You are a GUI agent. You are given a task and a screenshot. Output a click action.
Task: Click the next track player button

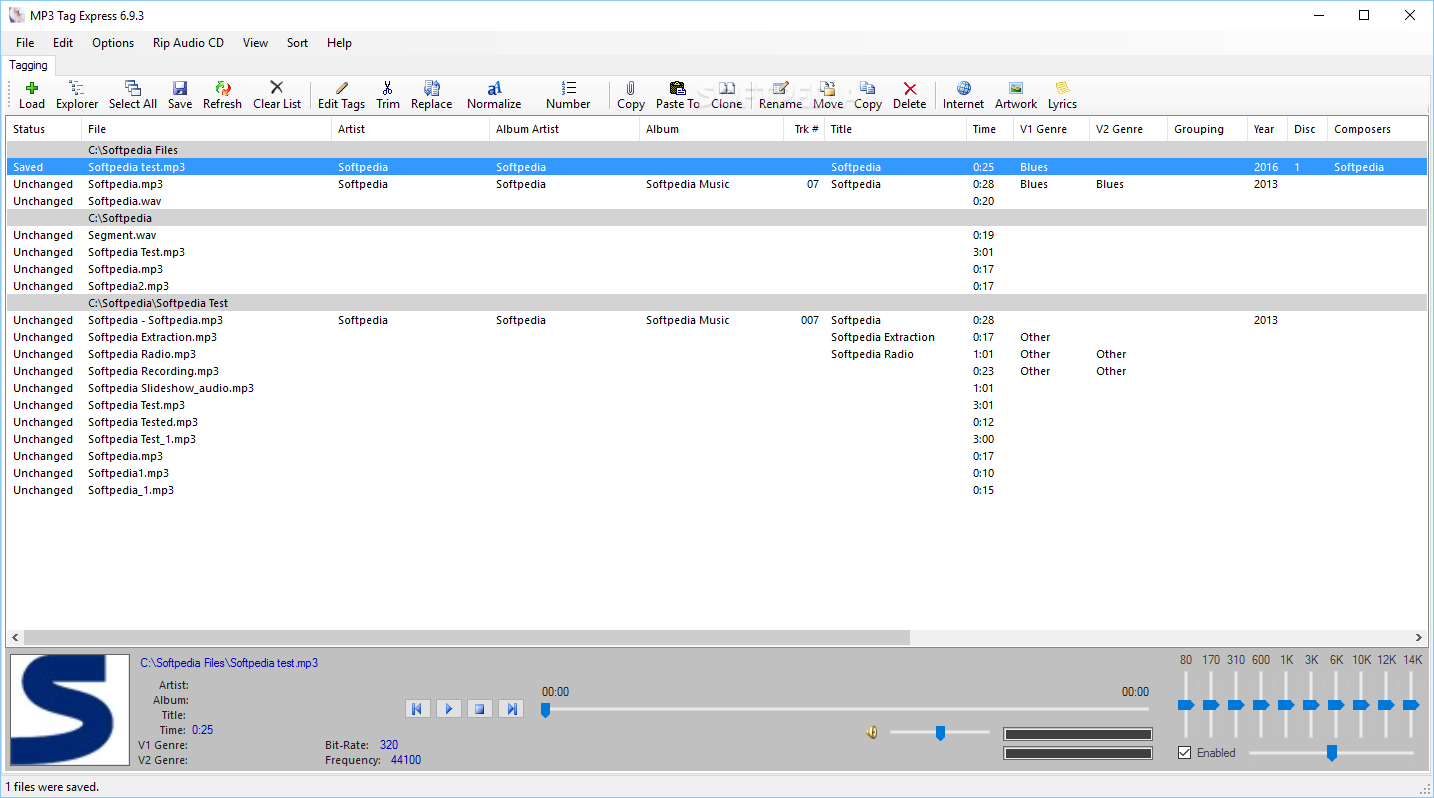pos(511,709)
